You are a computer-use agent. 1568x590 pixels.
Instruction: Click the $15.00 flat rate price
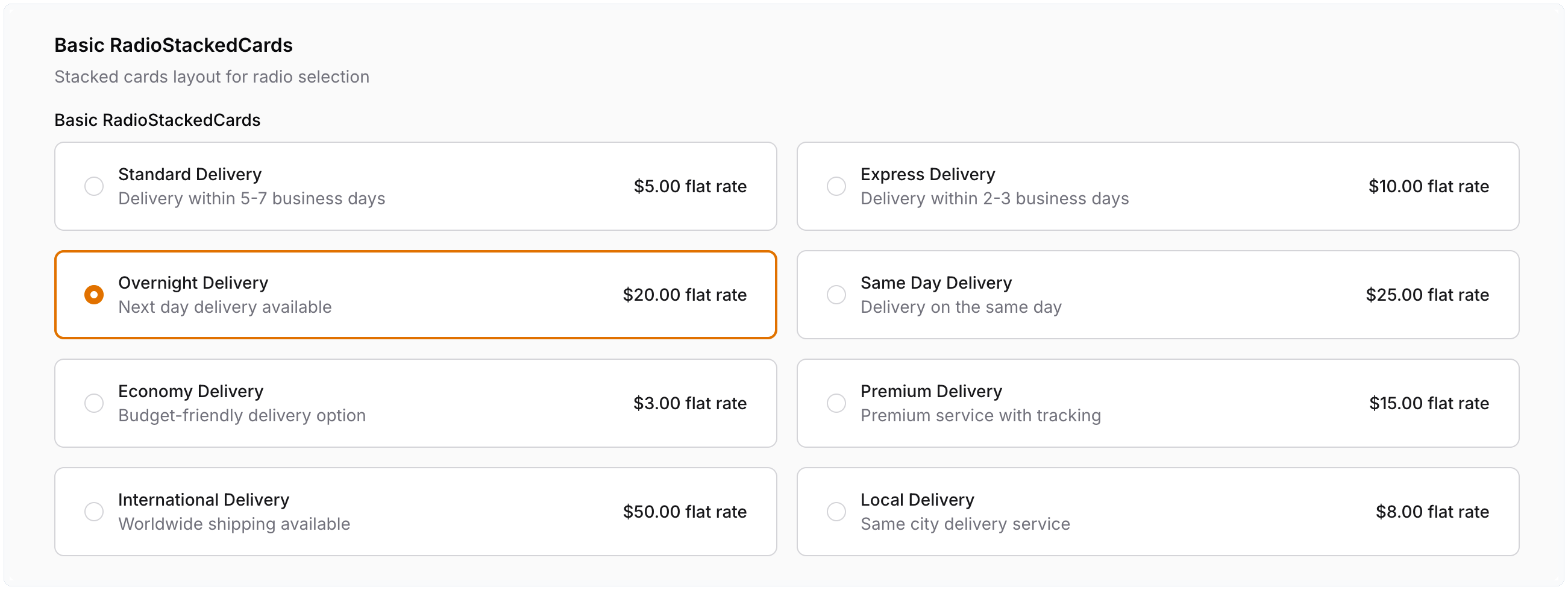point(1429,403)
